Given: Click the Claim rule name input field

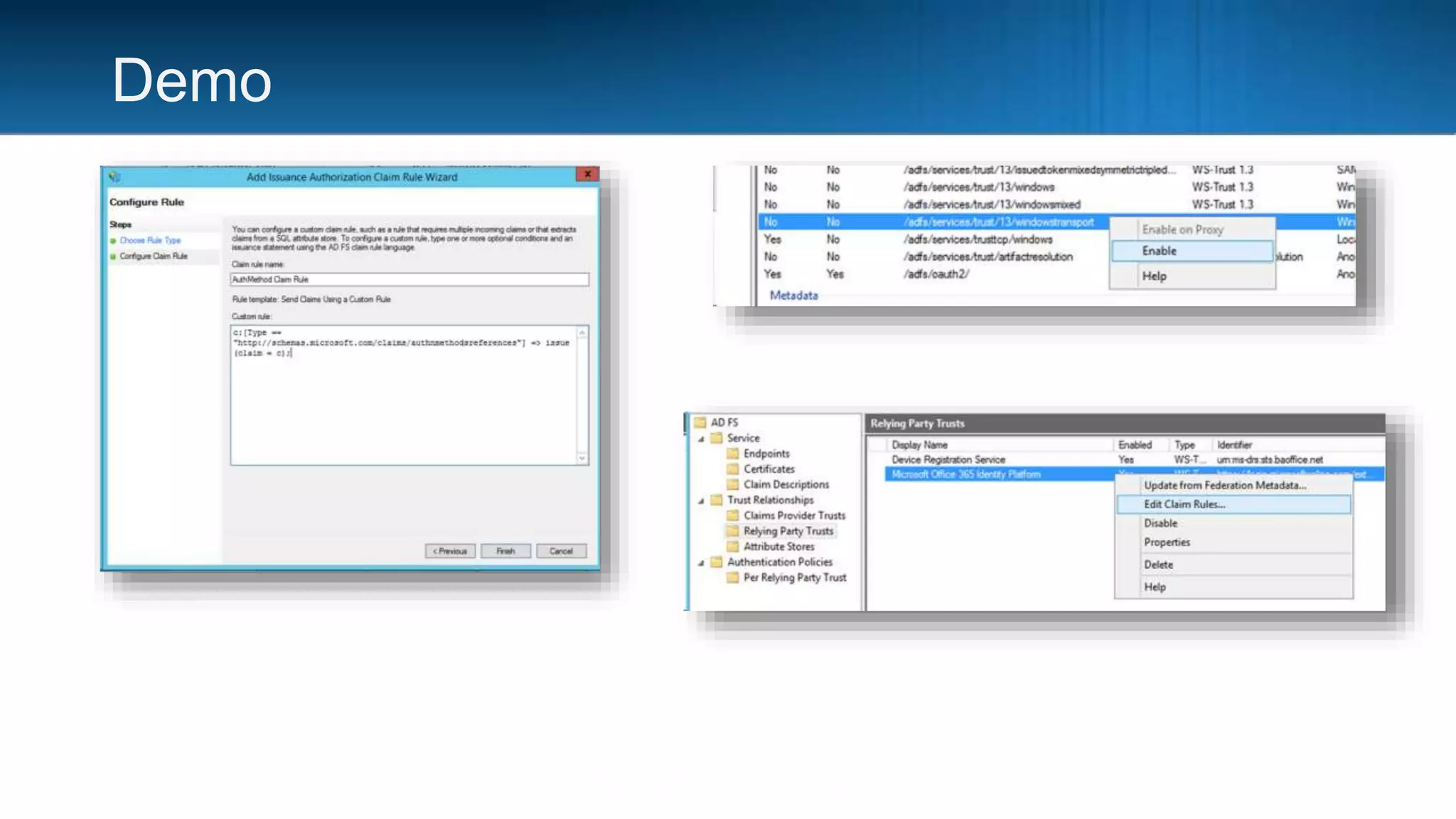Looking at the screenshot, I should (x=409, y=279).
